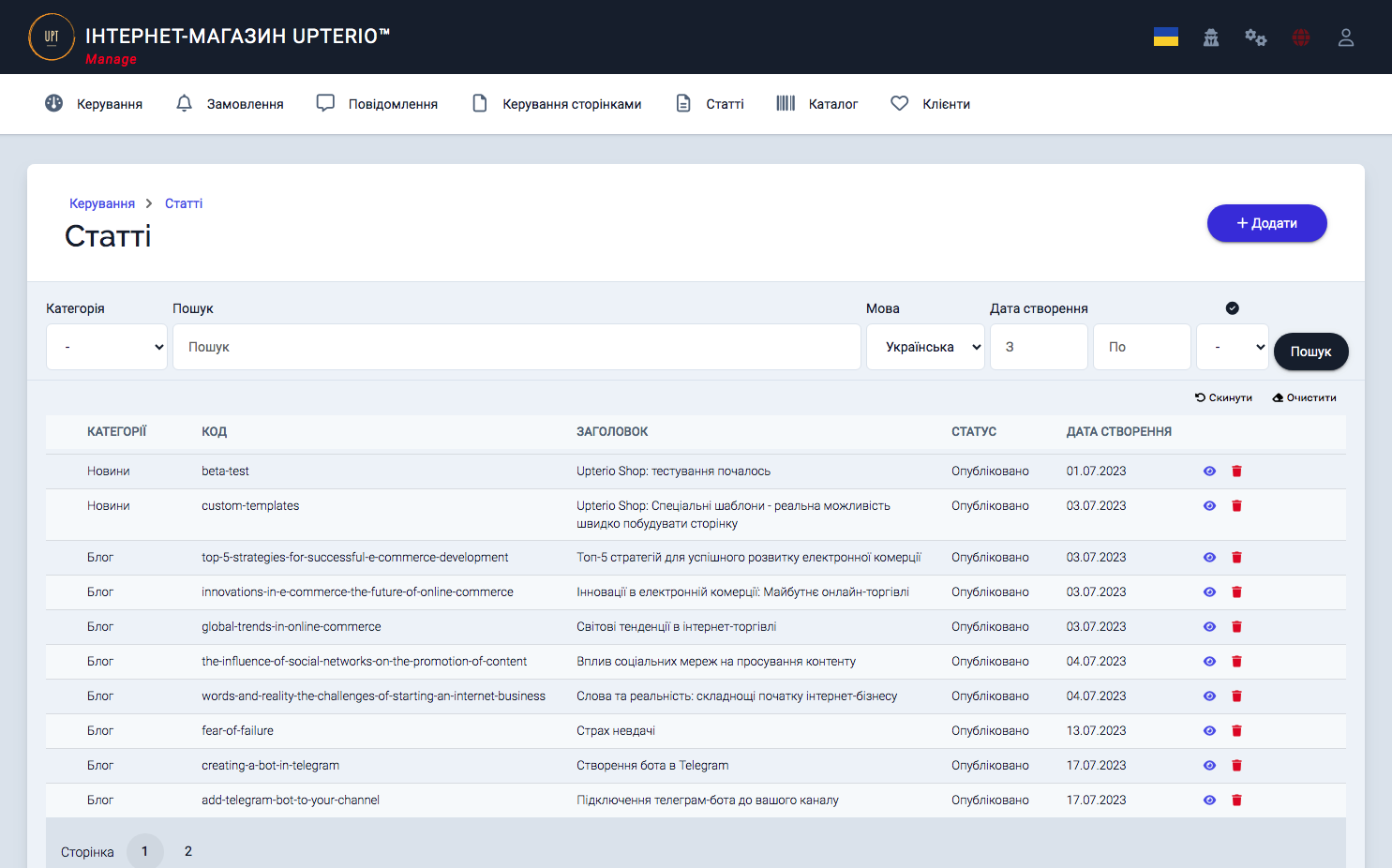
Task: Click the 'Страх невдачі' title
Action: (x=616, y=731)
